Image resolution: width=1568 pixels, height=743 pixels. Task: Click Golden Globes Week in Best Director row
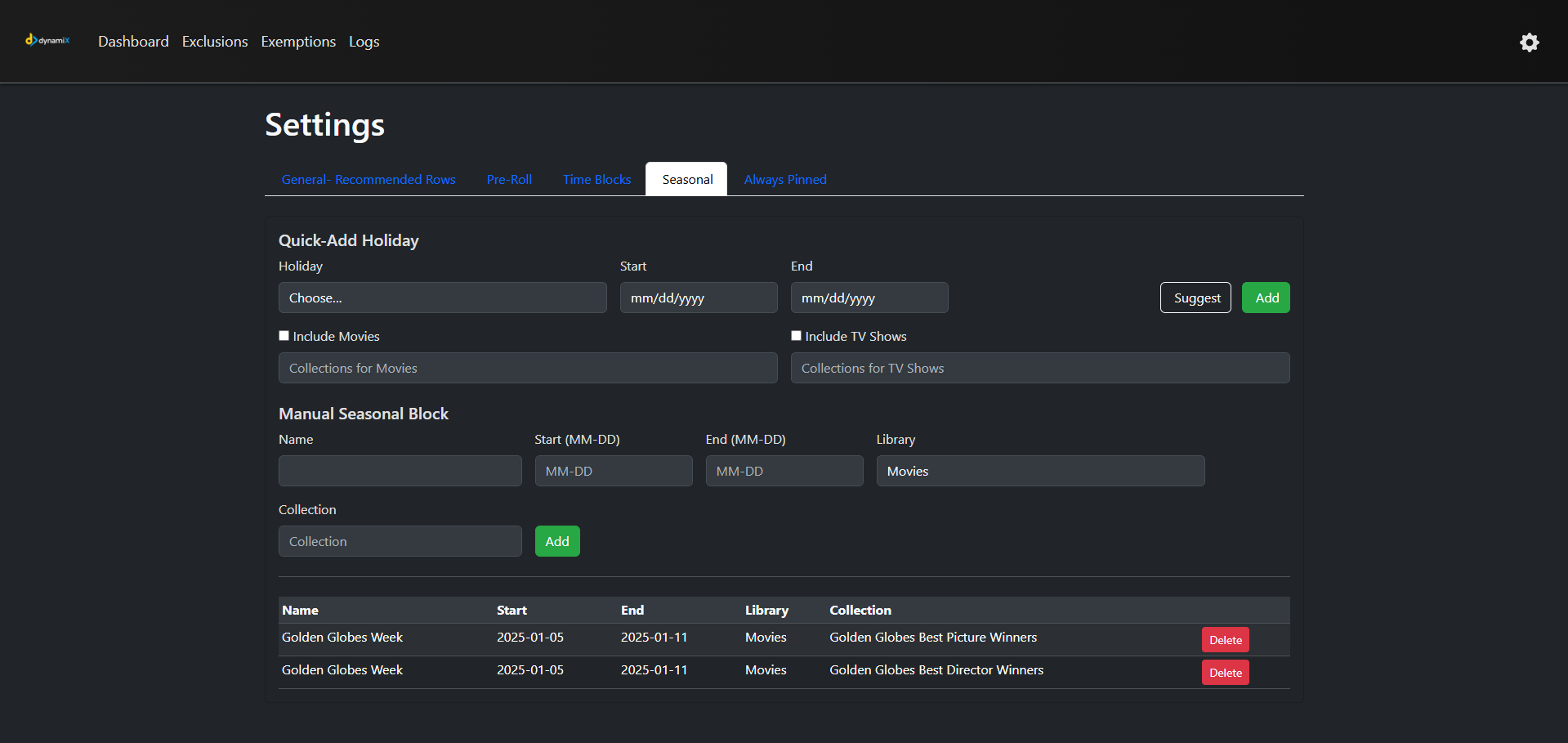click(x=342, y=670)
